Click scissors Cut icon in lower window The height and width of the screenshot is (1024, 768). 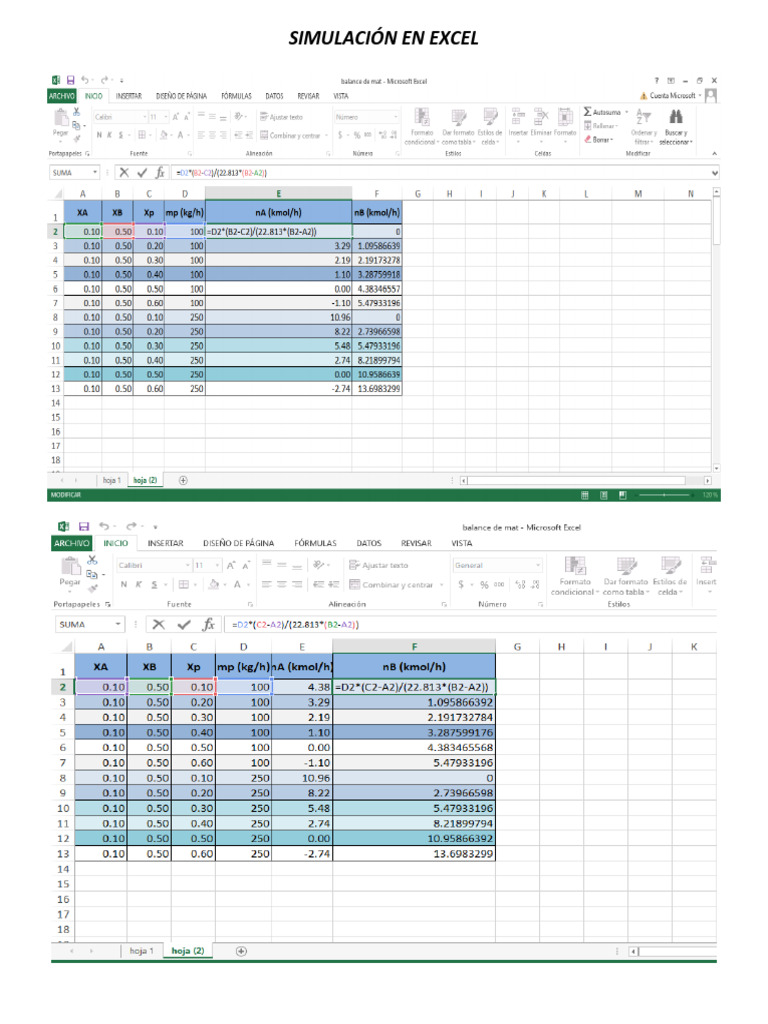92,560
